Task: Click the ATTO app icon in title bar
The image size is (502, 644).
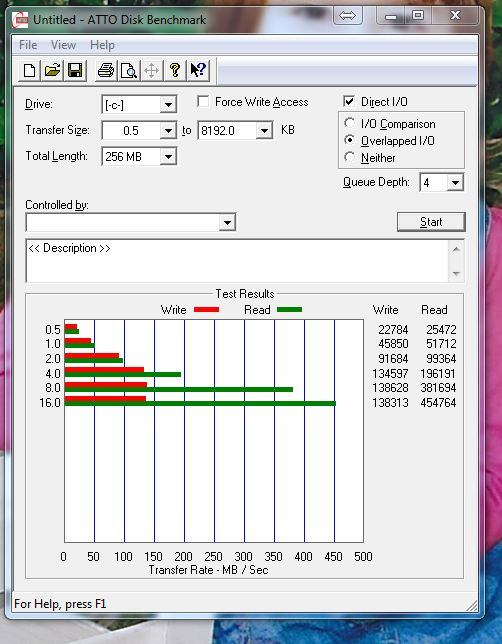Action: [x=20, y=20]
